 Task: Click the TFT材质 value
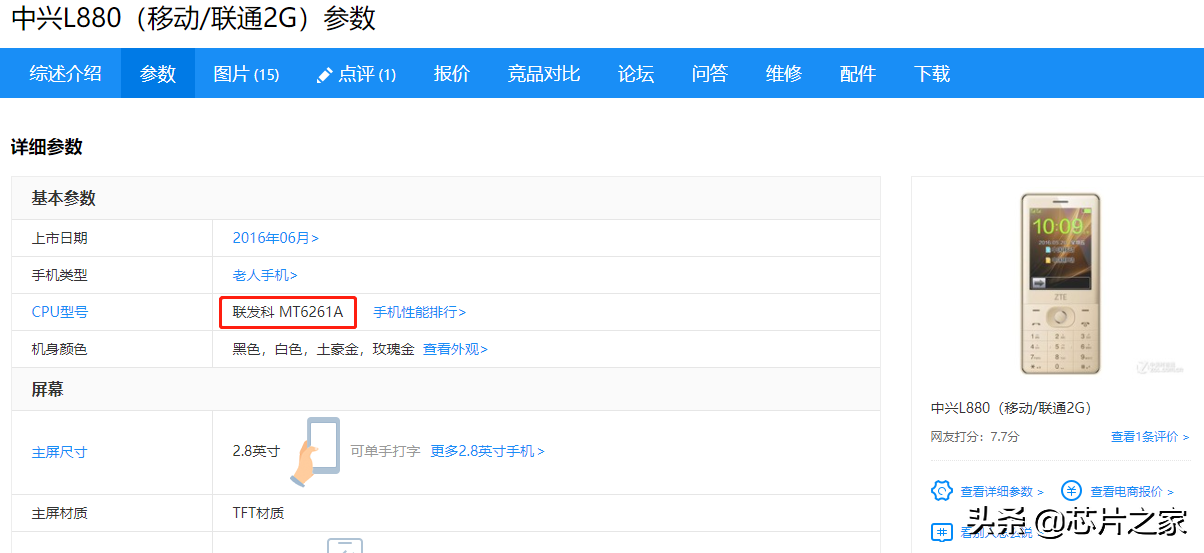click(x=258, y=513)
